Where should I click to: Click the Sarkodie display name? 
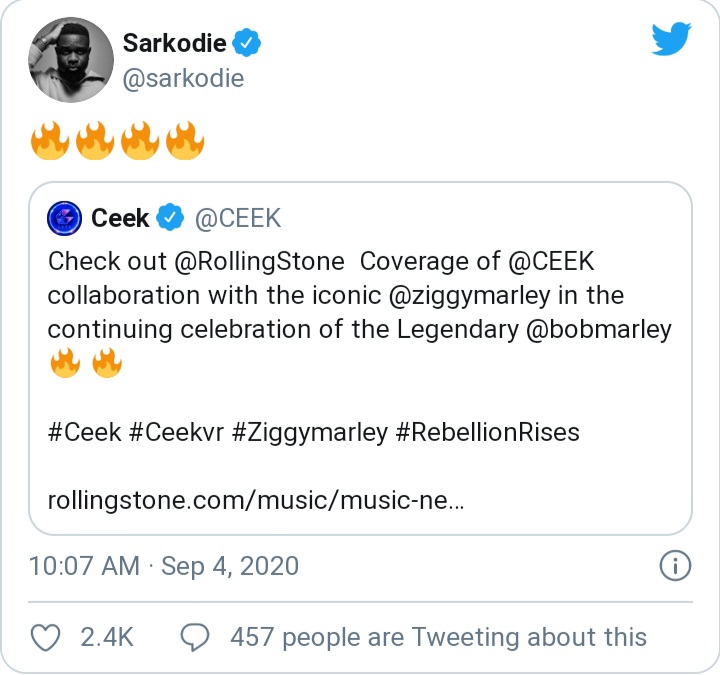[x=172, y=43]
